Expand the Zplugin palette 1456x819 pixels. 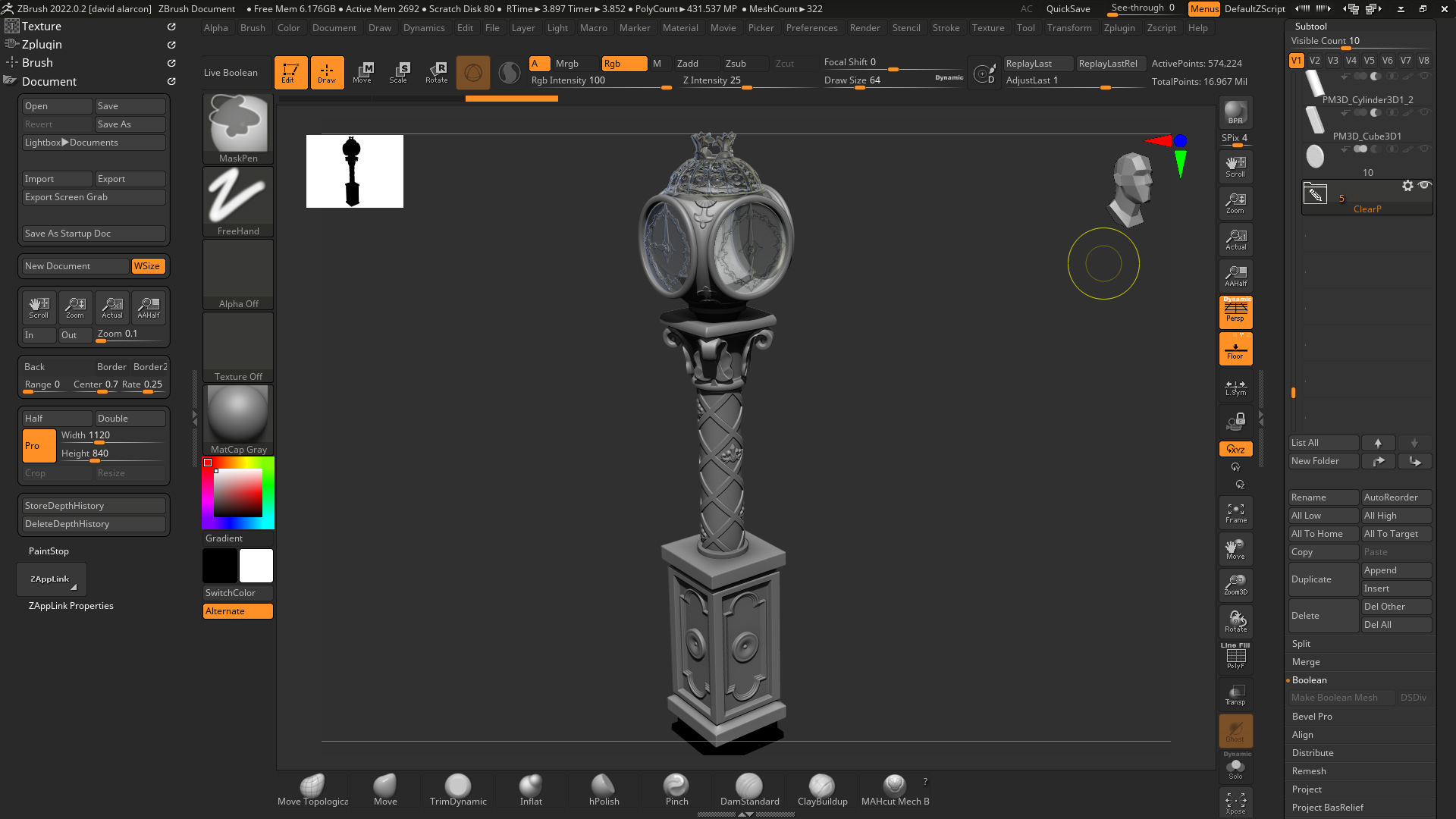[42, 45]
